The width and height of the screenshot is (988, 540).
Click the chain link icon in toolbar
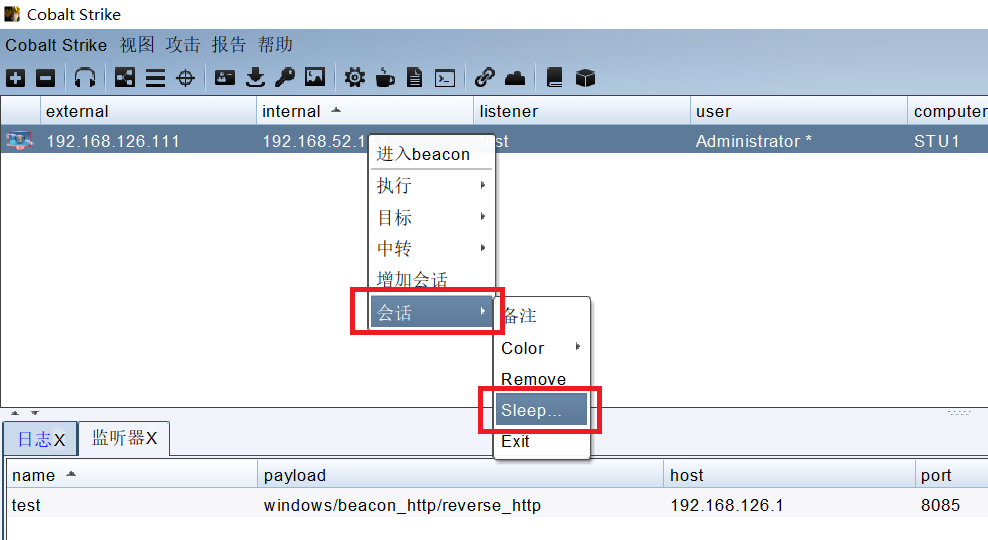click(x=485, y=78)
